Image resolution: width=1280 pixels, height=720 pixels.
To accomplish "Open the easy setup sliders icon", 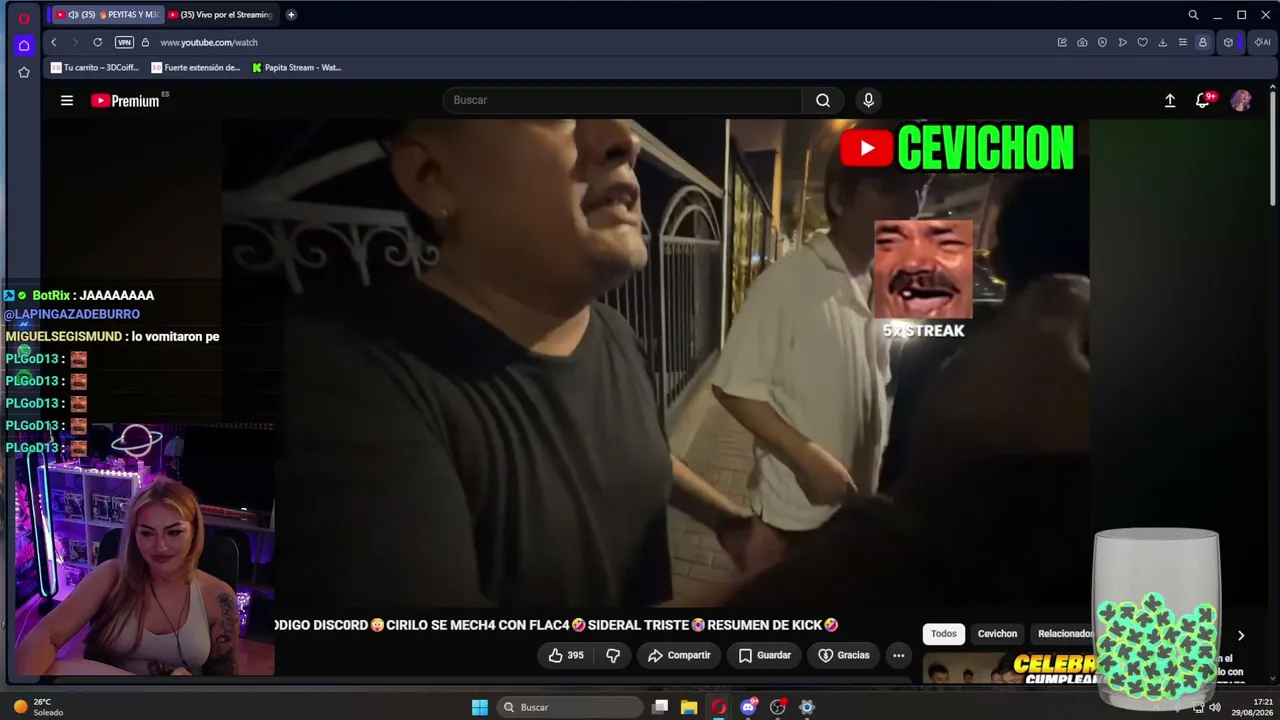I will click(x=1183, y=42).
